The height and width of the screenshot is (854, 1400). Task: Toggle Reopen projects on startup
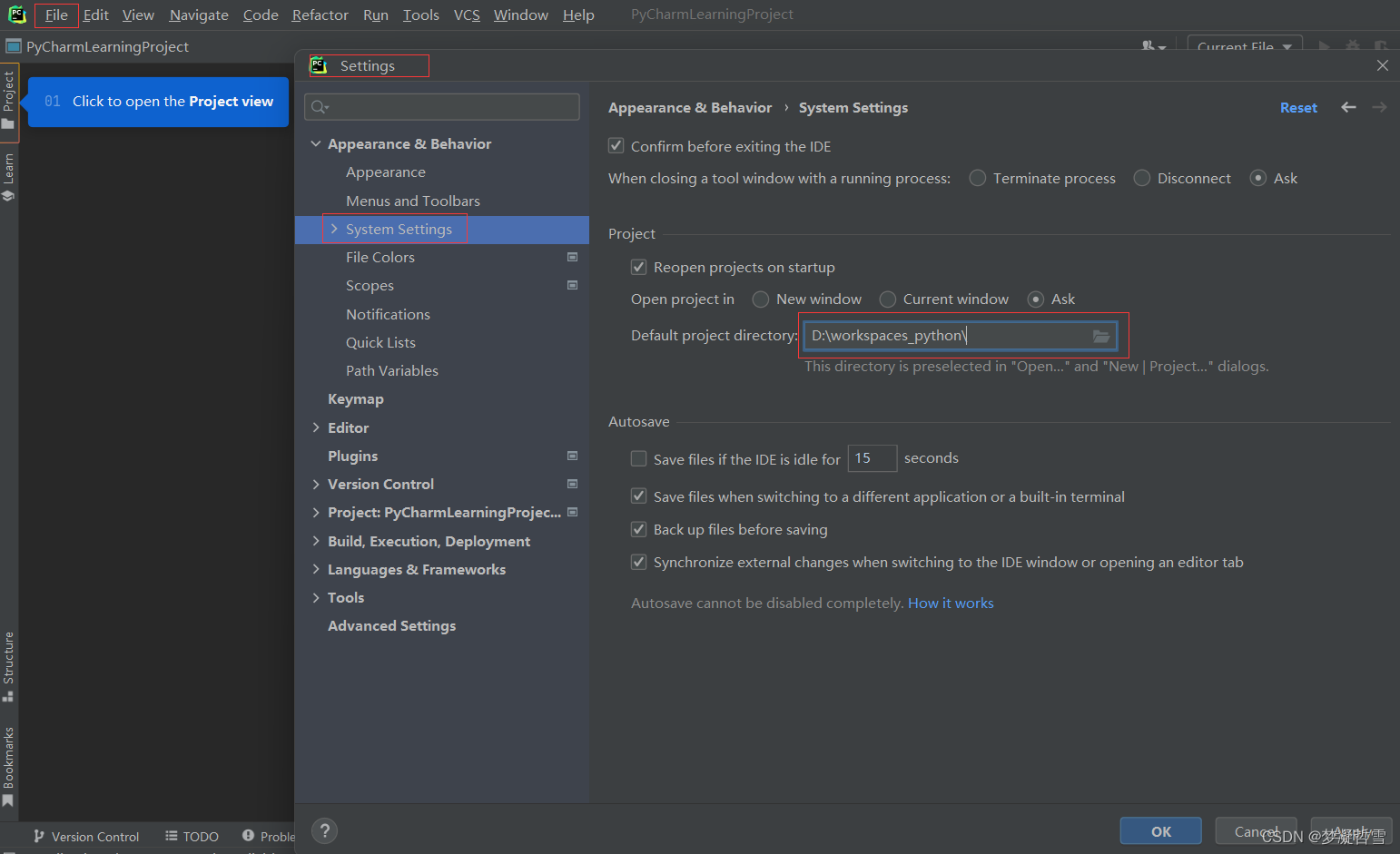[x=638, y=267]
